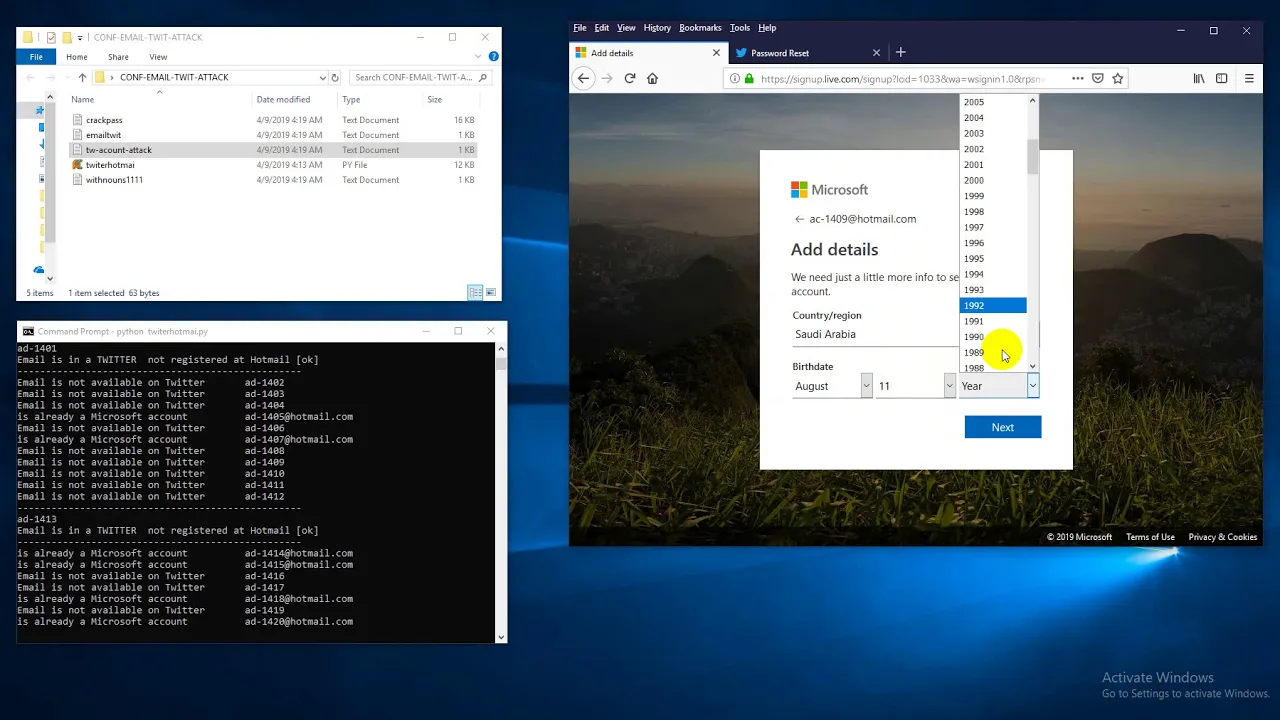The image size is (1280, 720).
Task: Open Explorer View ribbon tab
Action: (158, 57)
